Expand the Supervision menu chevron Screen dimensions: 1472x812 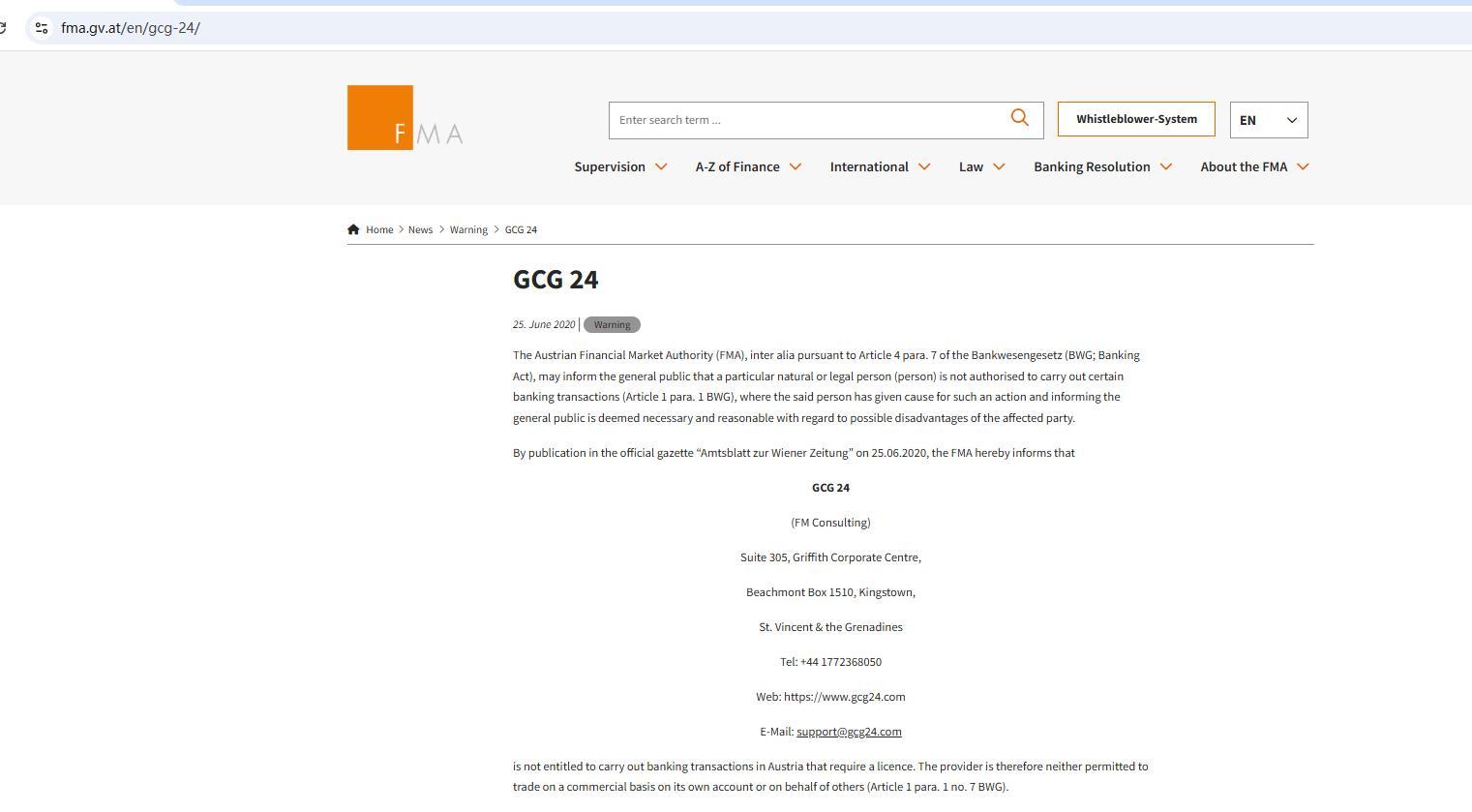pos(661,166)
